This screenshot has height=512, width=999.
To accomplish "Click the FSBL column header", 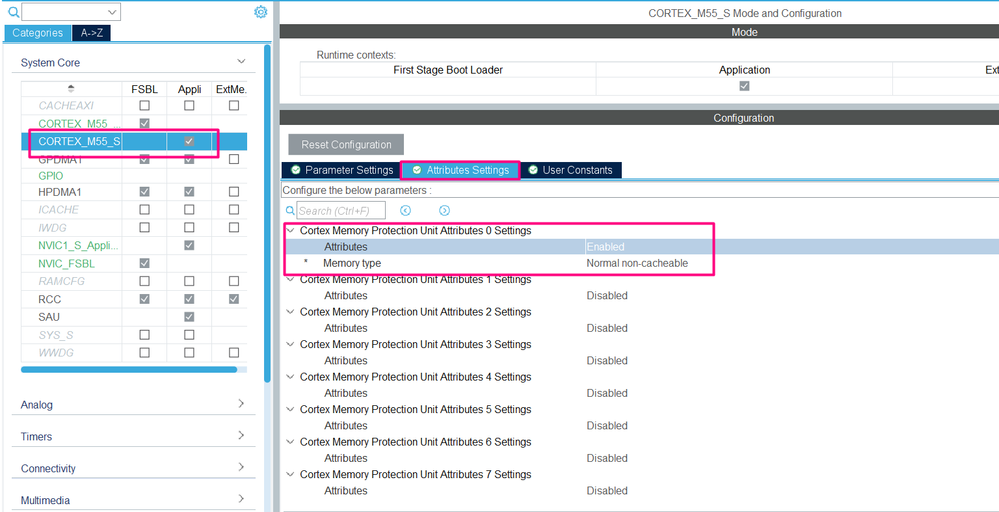I will (145, 89).
